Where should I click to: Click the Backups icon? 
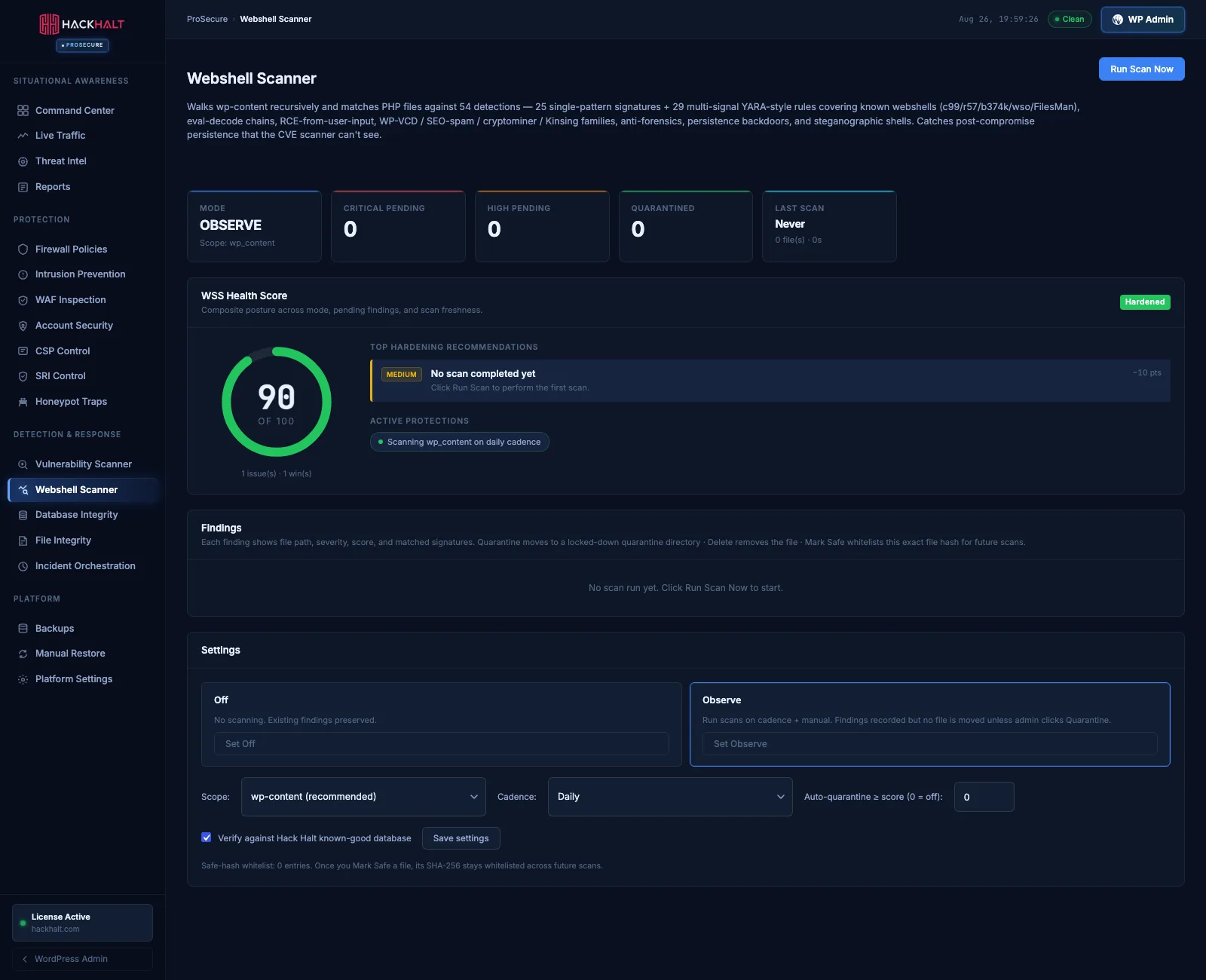[x=23, y=629]
